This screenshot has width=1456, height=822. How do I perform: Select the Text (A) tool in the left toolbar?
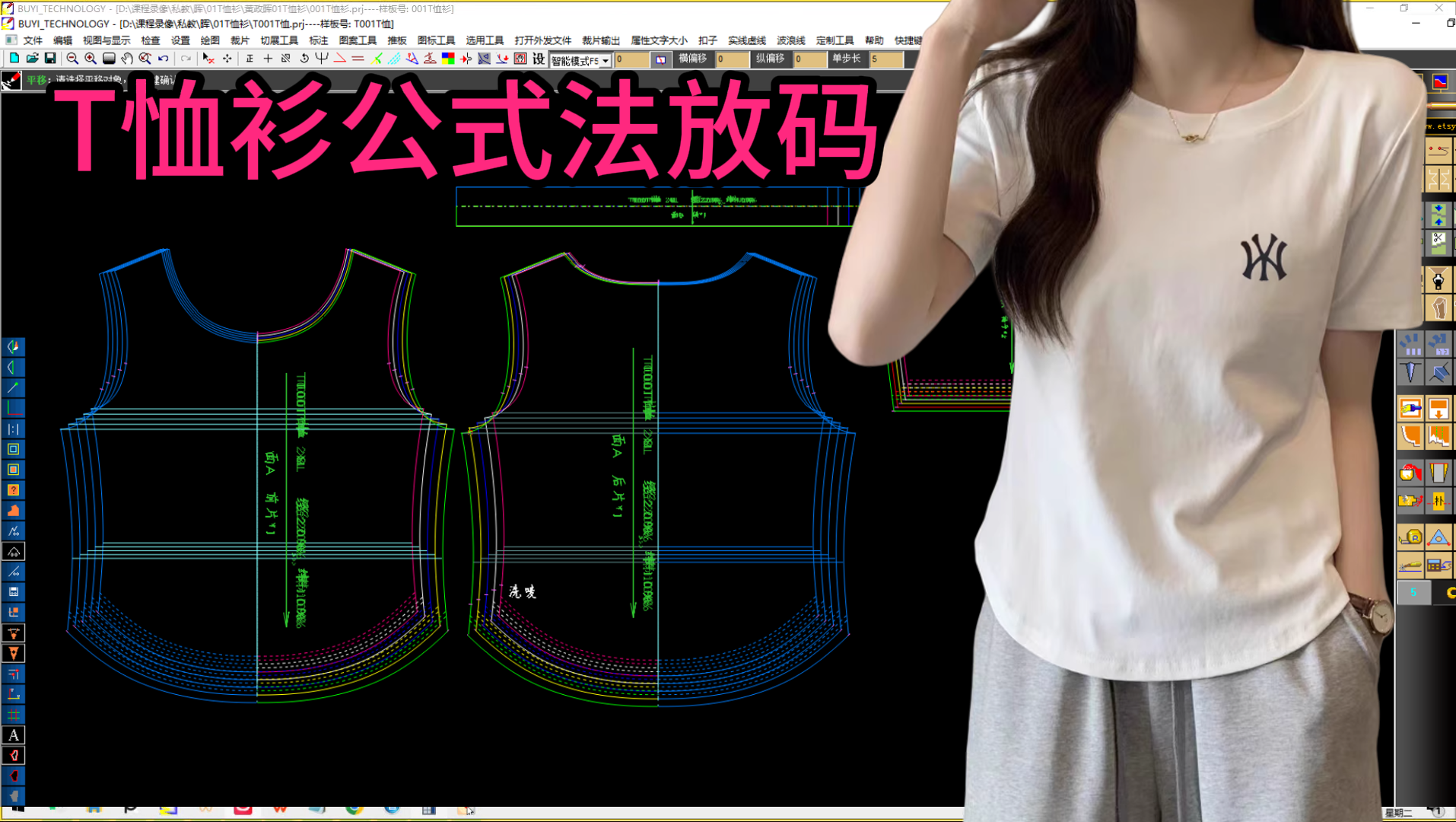13,735
